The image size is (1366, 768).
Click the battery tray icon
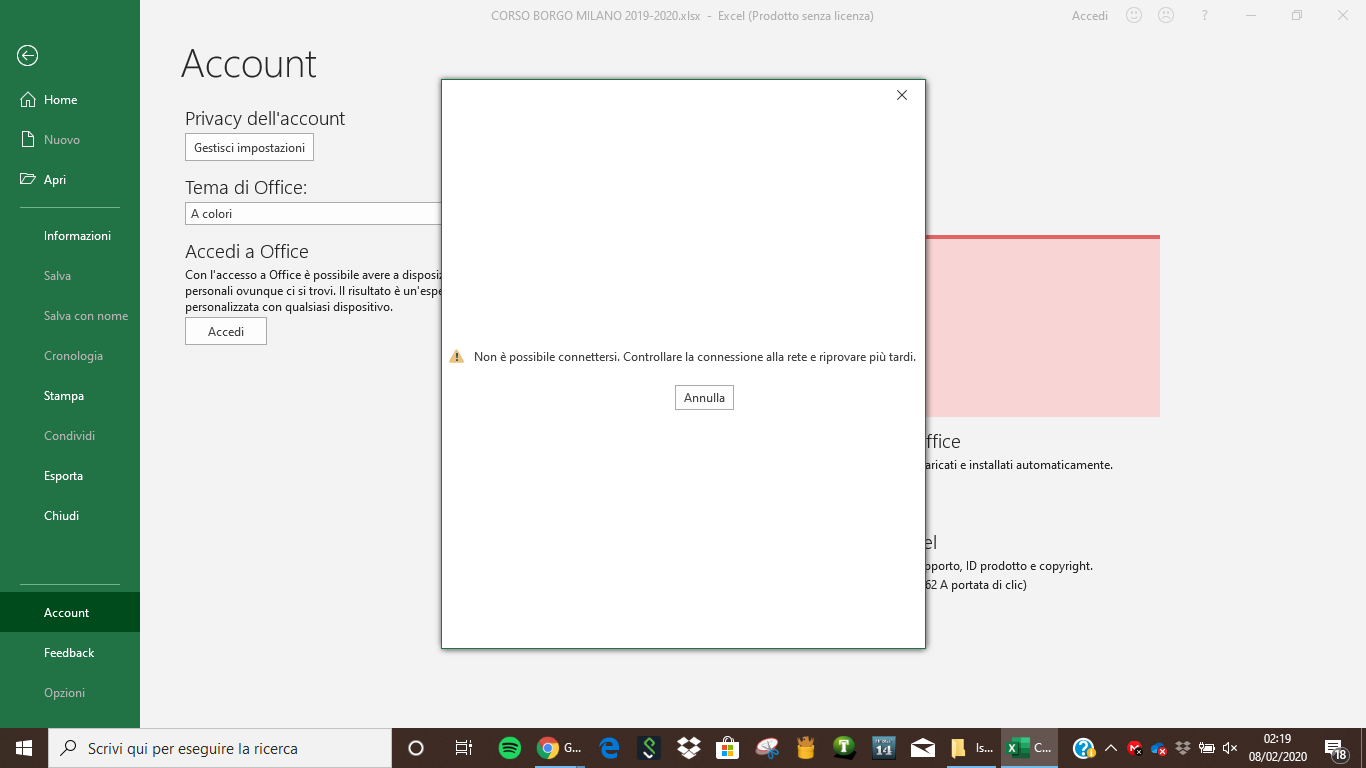(x=1206, y=748)
